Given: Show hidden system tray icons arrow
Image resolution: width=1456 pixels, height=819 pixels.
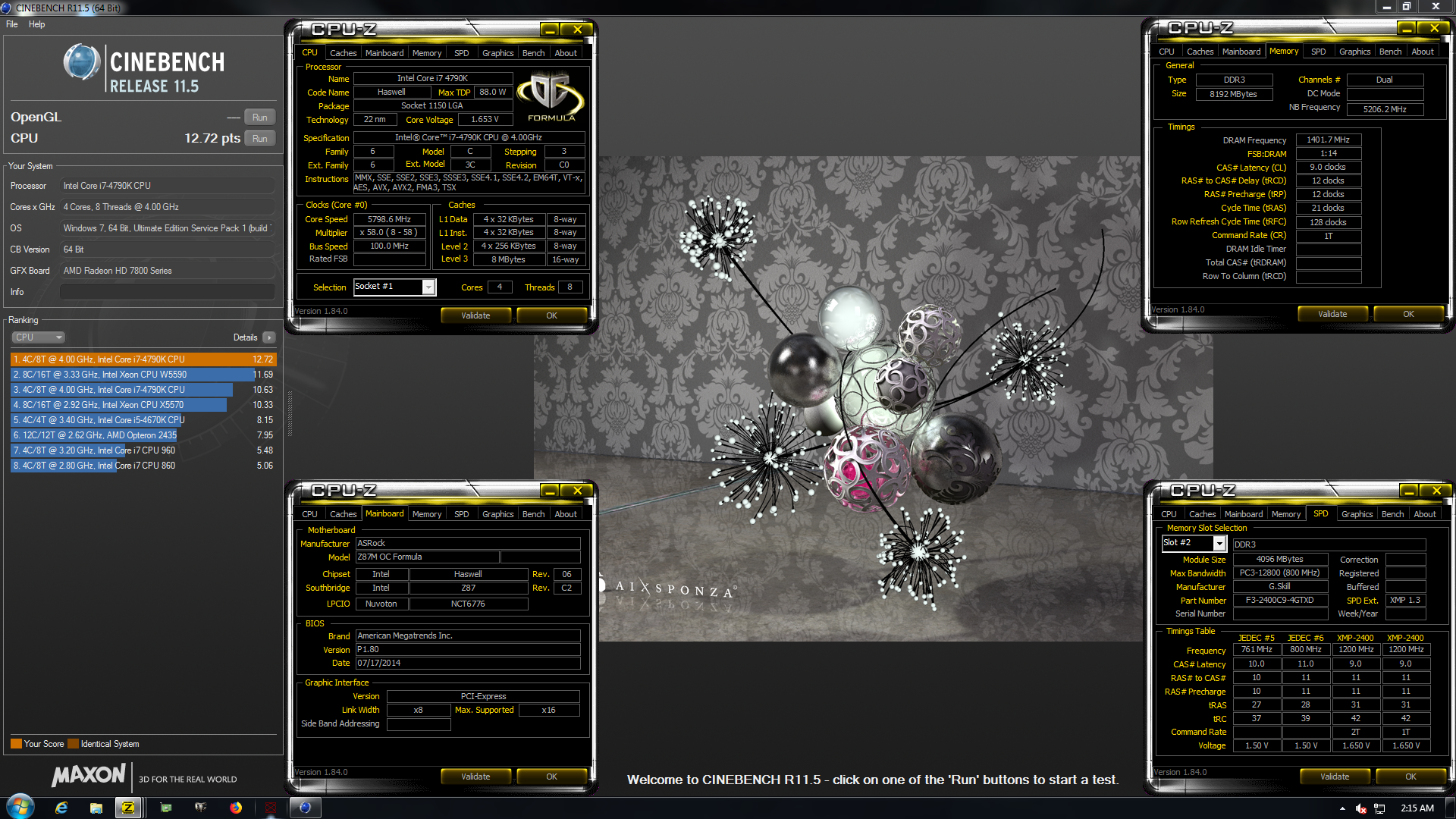Looking at the screenshot, I should coord(1342,808).
